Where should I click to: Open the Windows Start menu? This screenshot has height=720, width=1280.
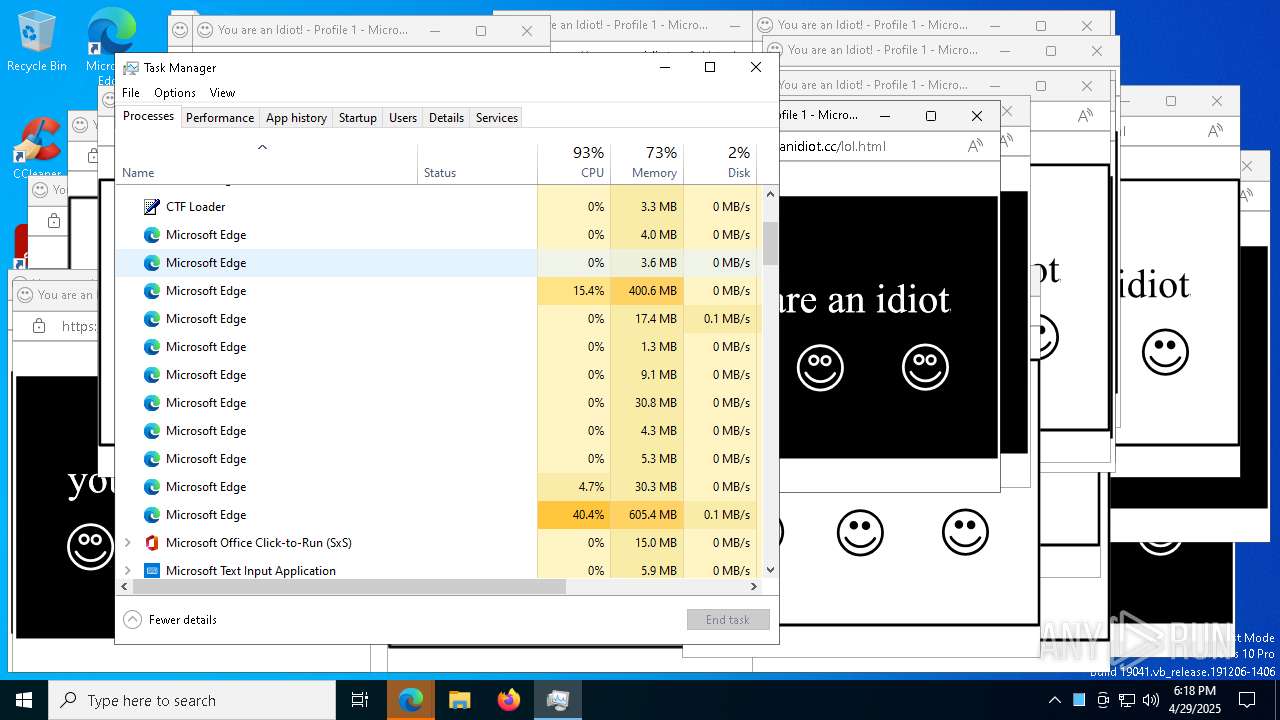[x=24, y=700]
